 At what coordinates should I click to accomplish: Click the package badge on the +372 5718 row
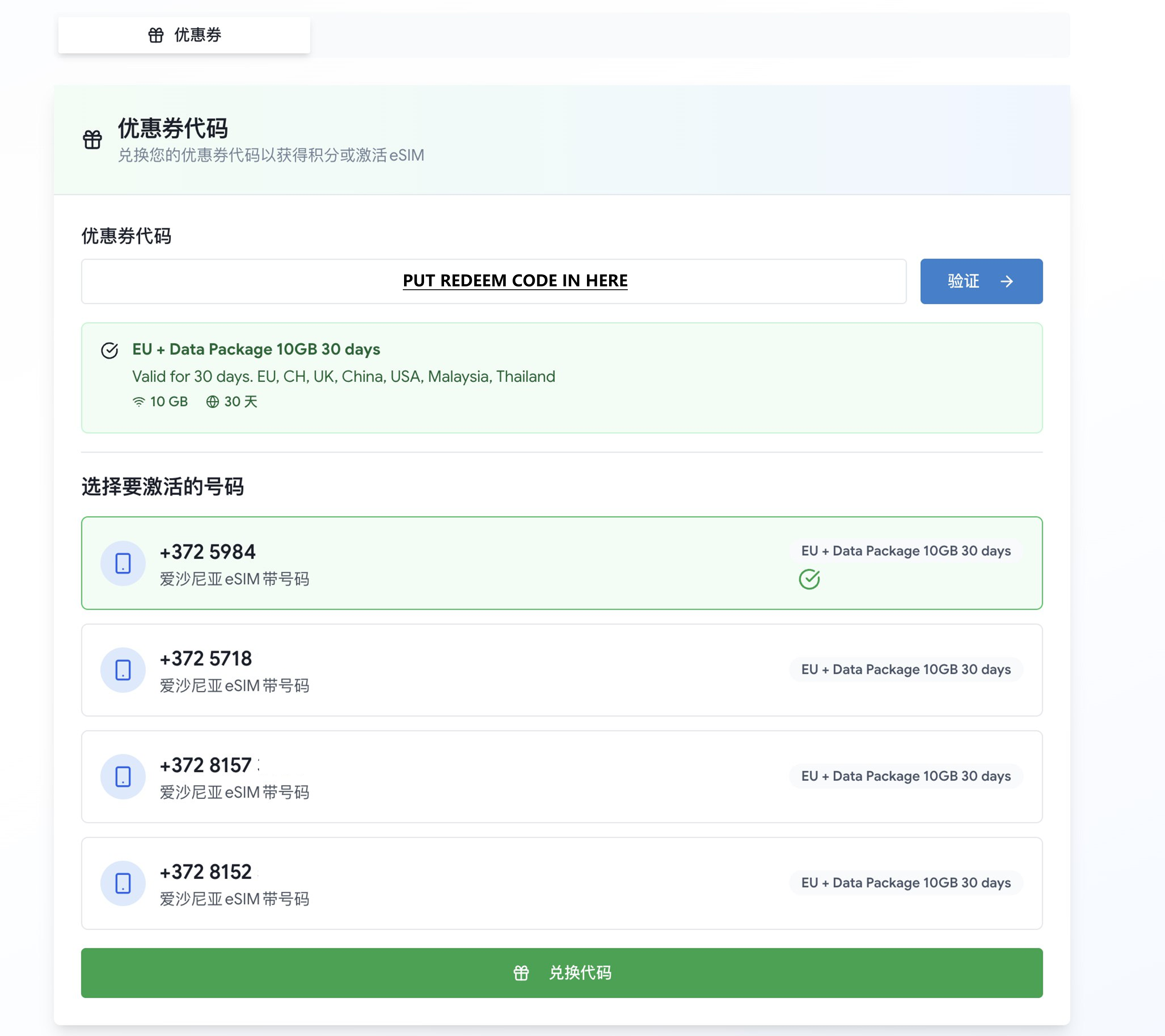pyautogui.click(x=906, y=669)
